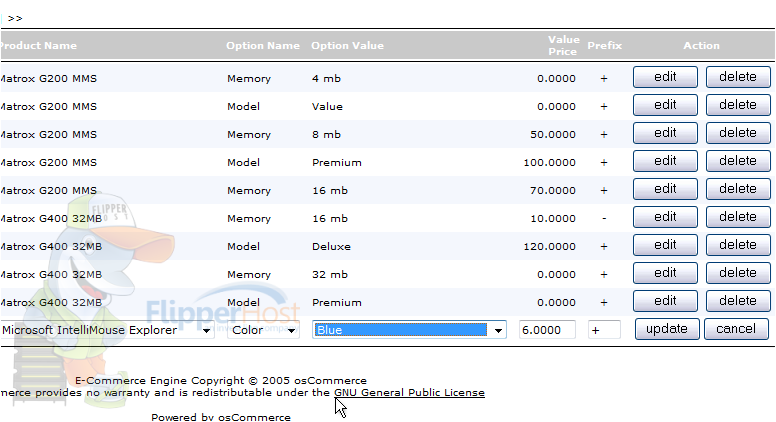776x422 pixels.
Task: Edit the G400 32MB Memory 16 mb row
Action: point(665,217)
